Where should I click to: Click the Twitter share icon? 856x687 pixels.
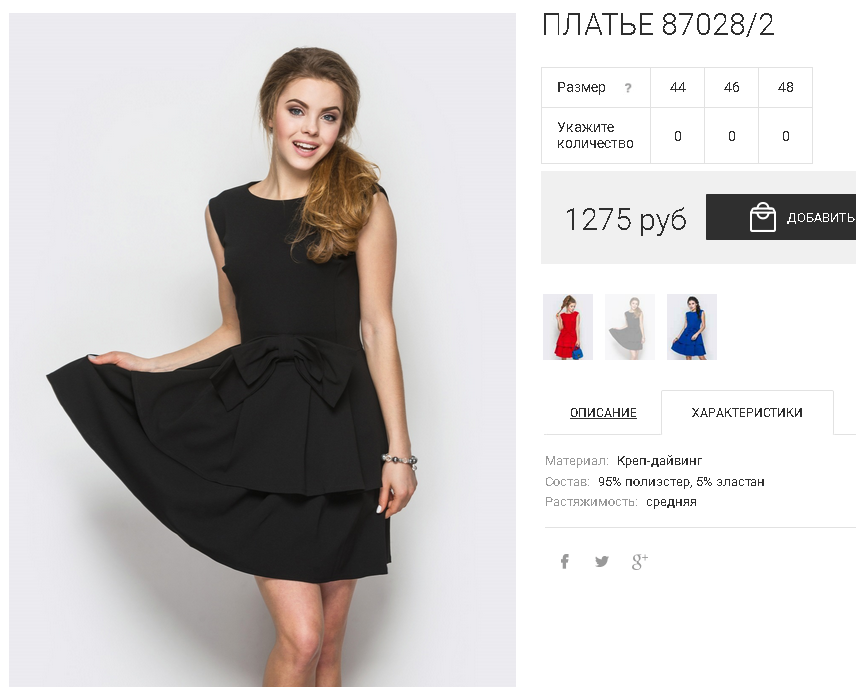[602, 561]
